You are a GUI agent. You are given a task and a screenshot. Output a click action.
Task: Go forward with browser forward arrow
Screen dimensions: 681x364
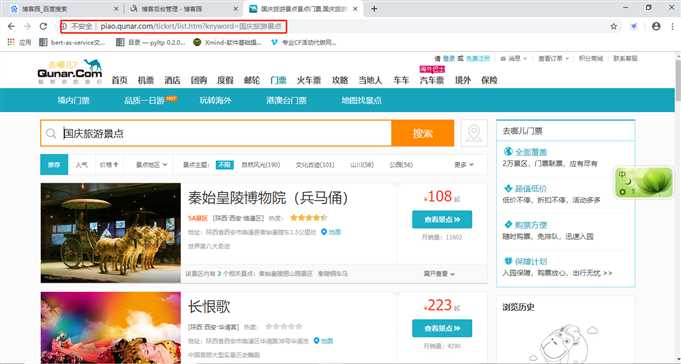[x=27, y=26]
